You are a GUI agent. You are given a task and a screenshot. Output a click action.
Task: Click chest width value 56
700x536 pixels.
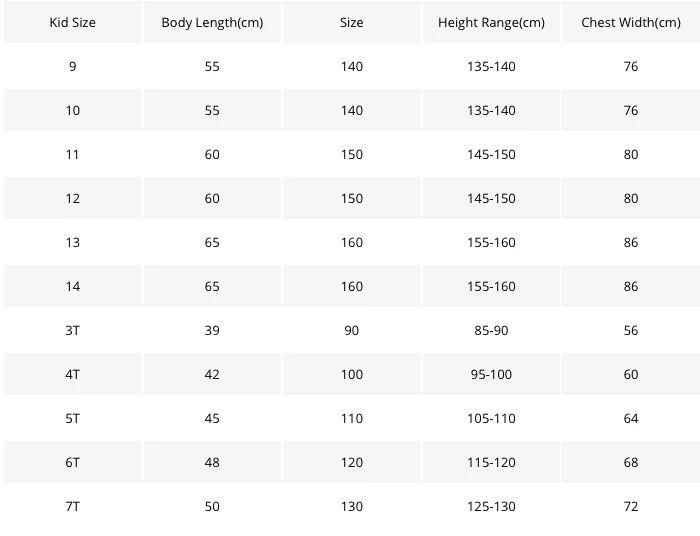click(631, 330)
